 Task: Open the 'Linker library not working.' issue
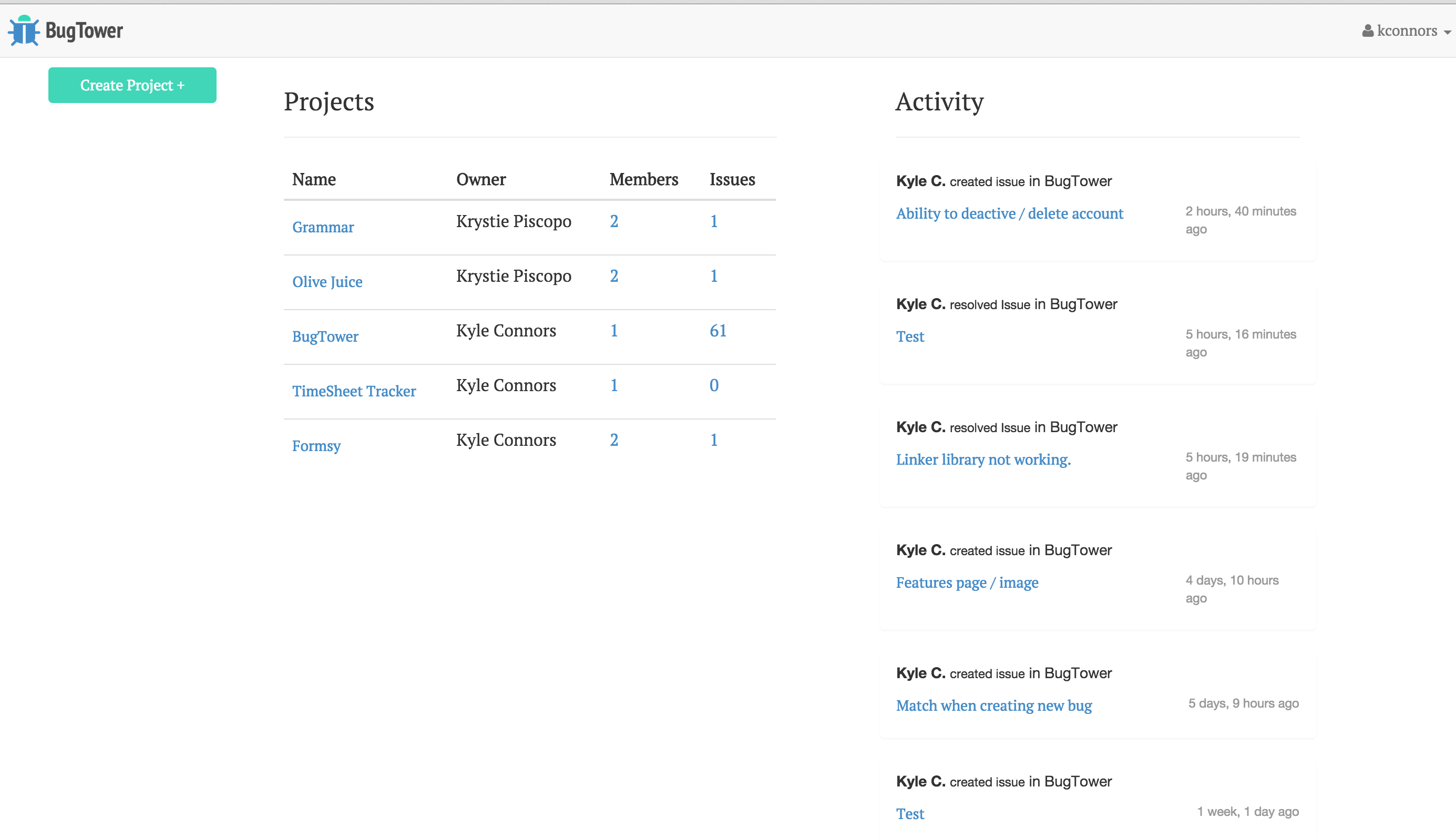pos(982,459)
